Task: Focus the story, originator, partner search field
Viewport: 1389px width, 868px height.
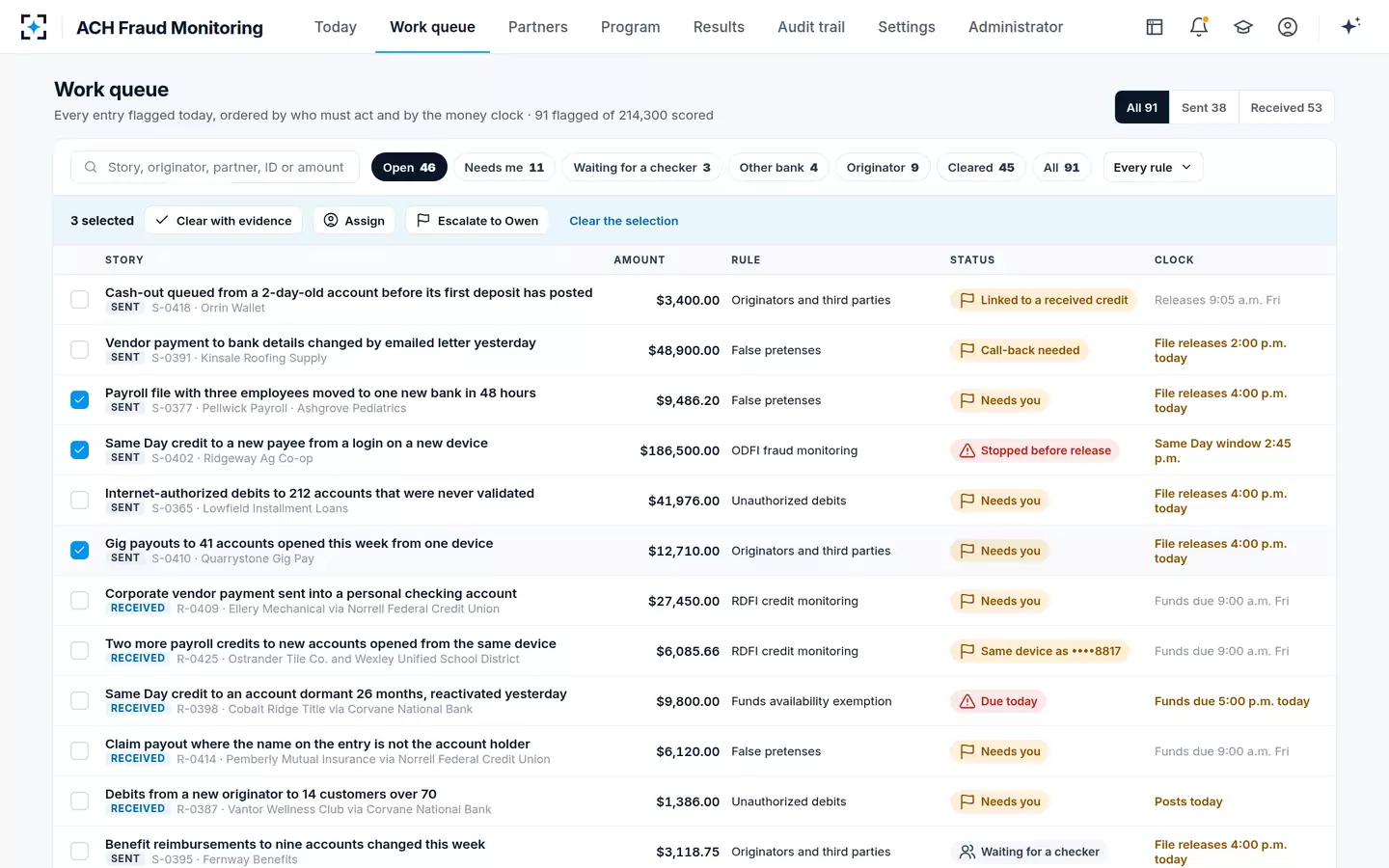Action: [215, 167]
